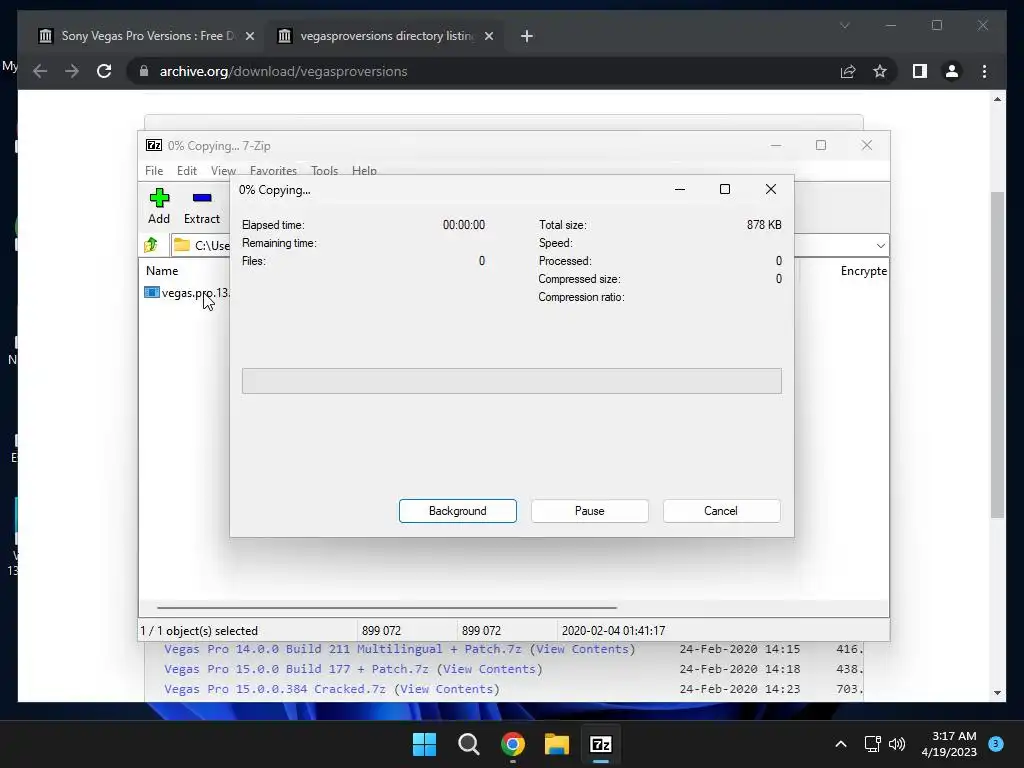The height and width of the screenshot is (768, 1024).
Task: Click the 7z logo in 7-Zip title bar
Action: [x=154, y=145]
